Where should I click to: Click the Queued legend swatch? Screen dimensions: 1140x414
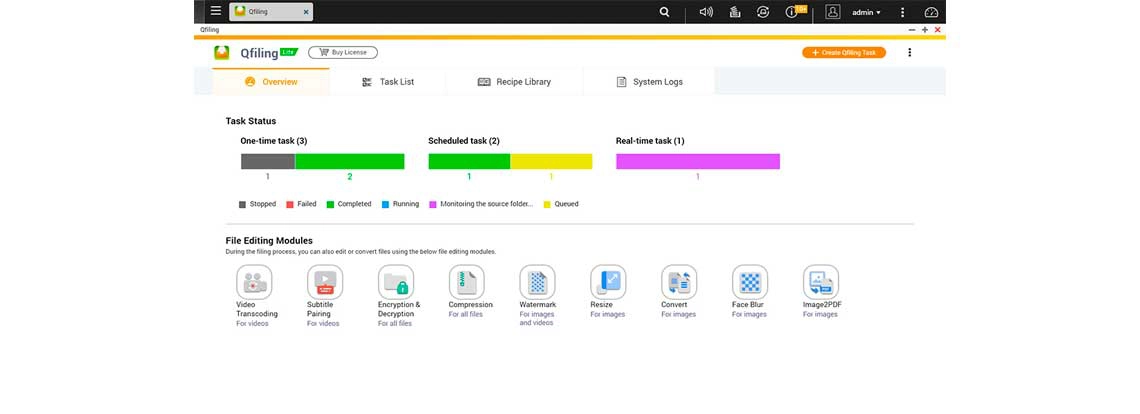coord(547,204)
